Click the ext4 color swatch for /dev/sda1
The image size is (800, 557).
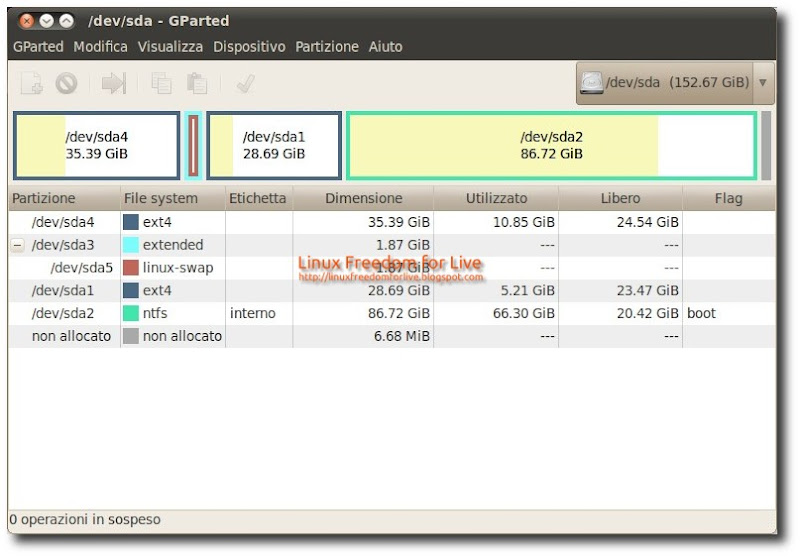click(x=131, y=290)
